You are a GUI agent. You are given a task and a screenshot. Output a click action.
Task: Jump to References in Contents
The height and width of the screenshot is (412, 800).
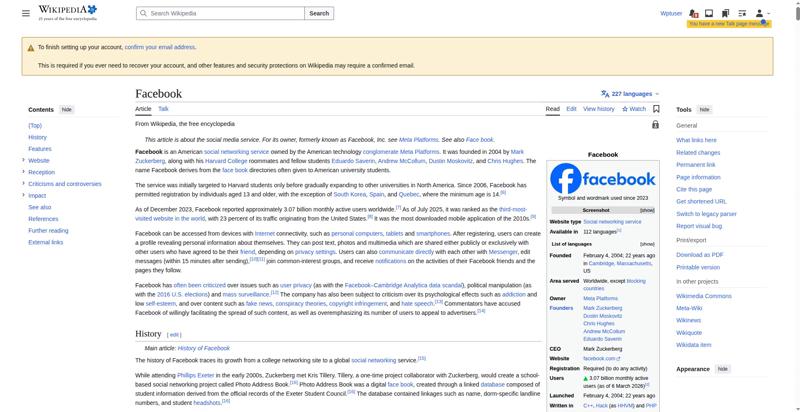43,219
